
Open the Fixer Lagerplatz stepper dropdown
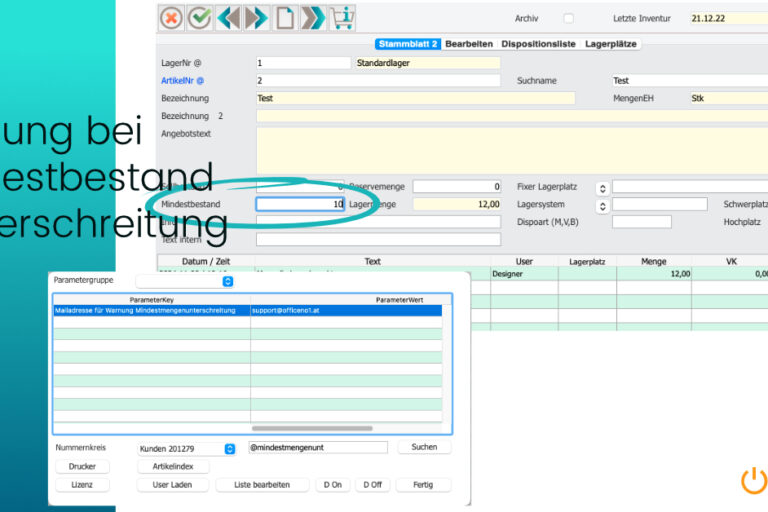pos(602,187)
